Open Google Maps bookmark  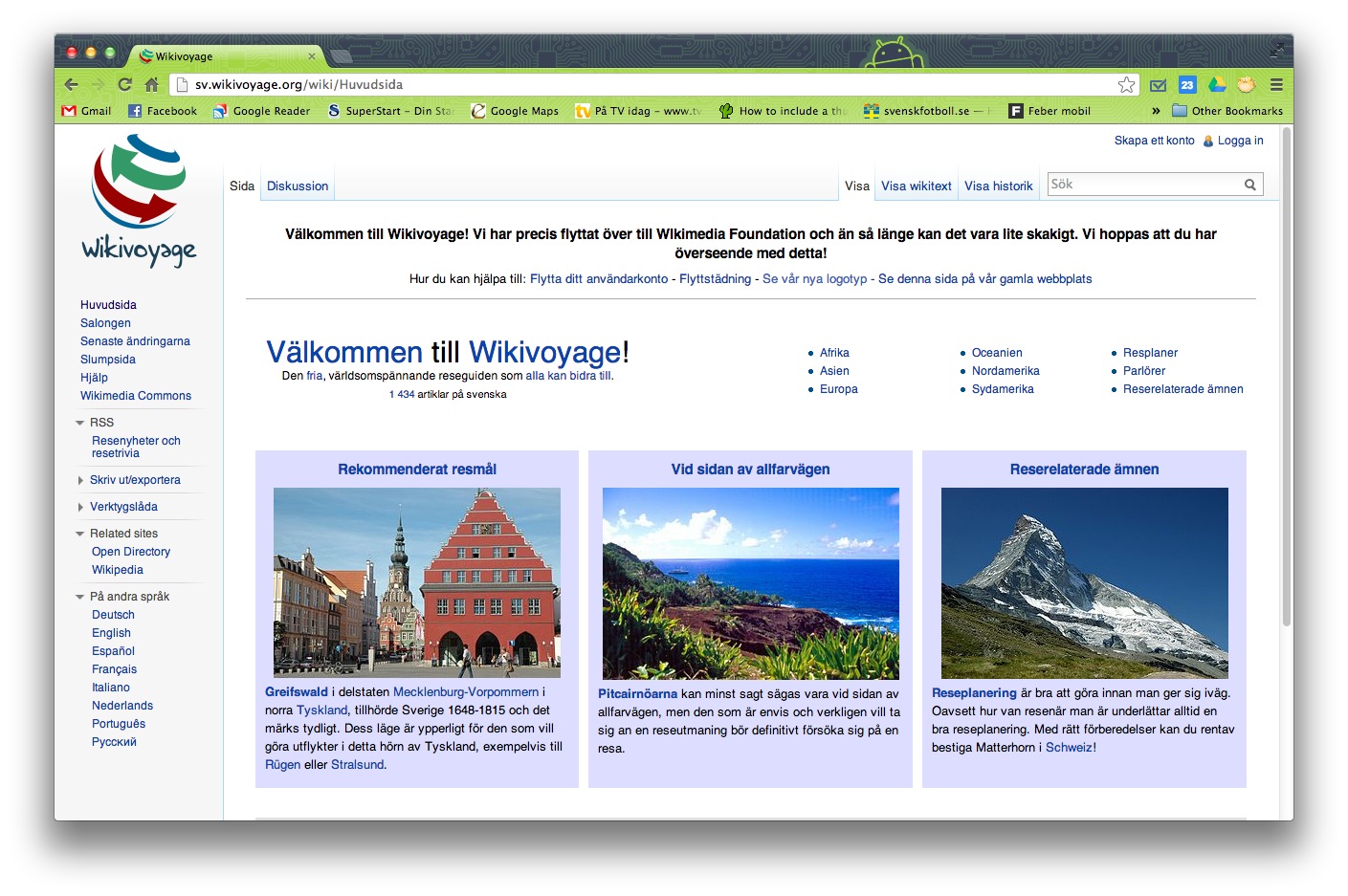point(515,111)
